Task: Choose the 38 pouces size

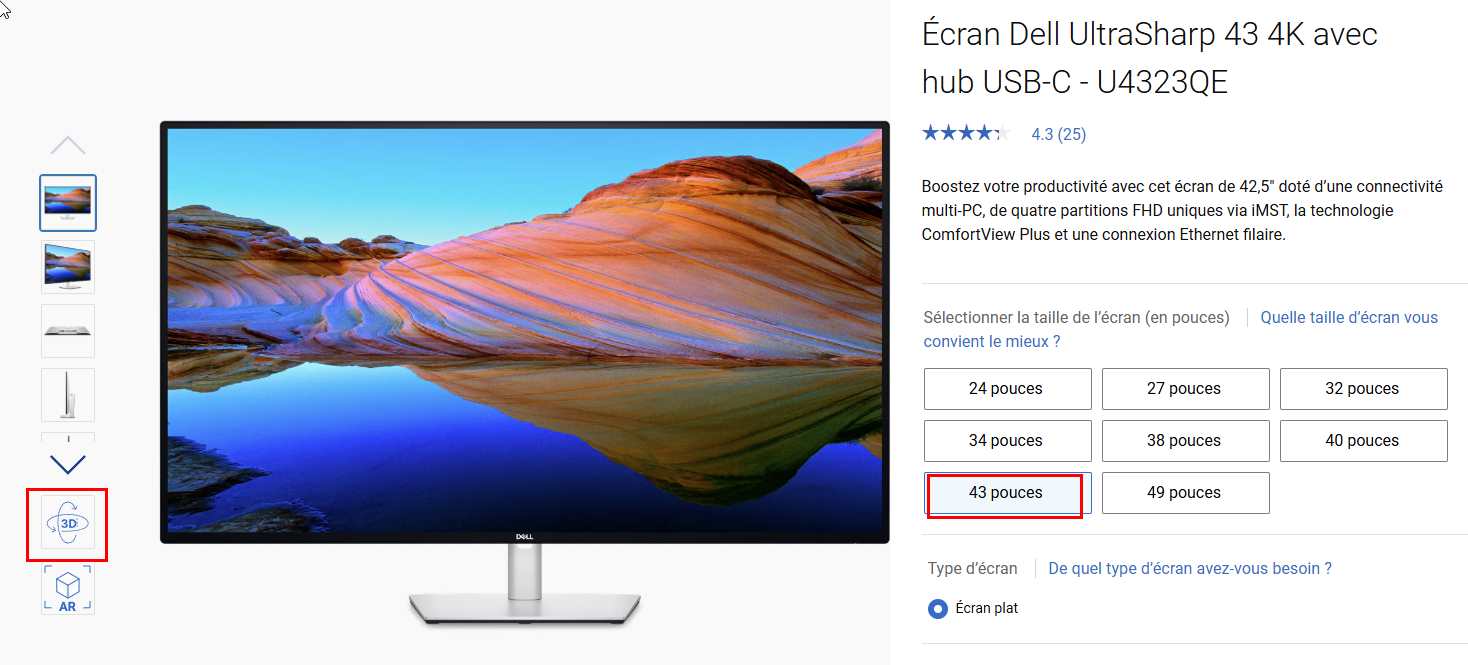Action: [x=1185, y=441]
